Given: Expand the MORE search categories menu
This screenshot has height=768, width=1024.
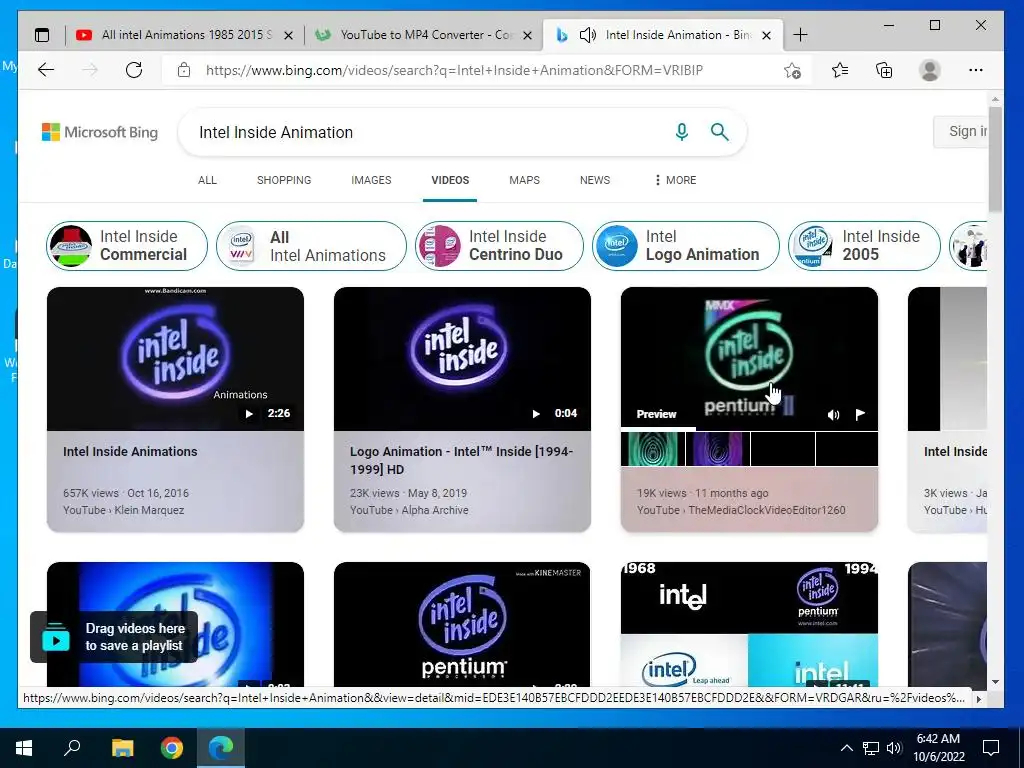Looking at the screenshot, I should pyautogui.click(x=675, y=180).
